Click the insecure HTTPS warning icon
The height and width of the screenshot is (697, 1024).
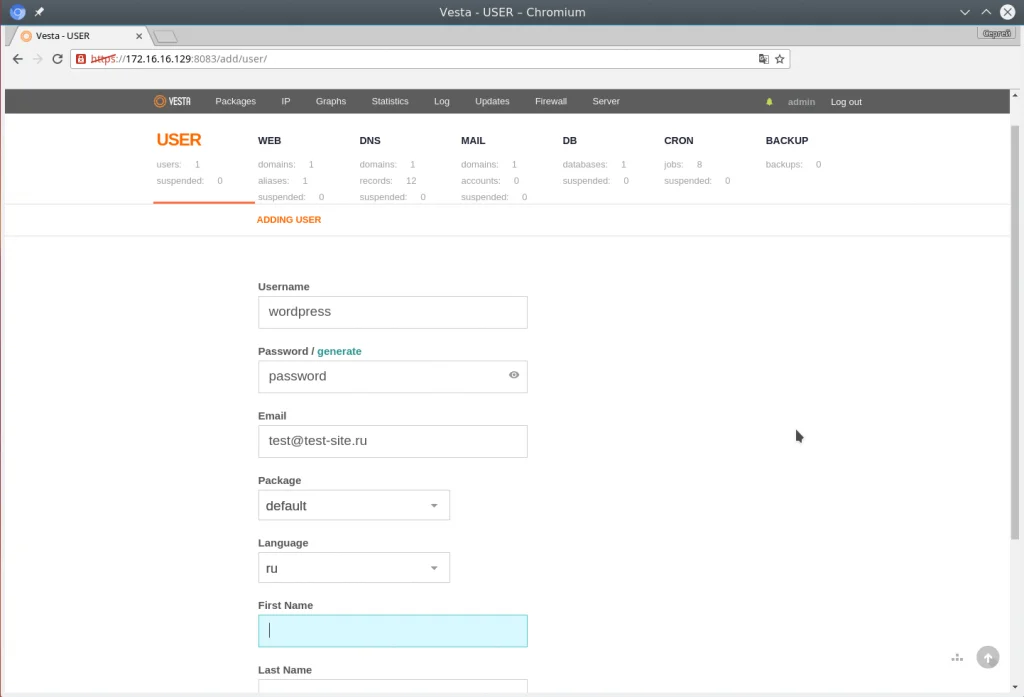[81, 59]
